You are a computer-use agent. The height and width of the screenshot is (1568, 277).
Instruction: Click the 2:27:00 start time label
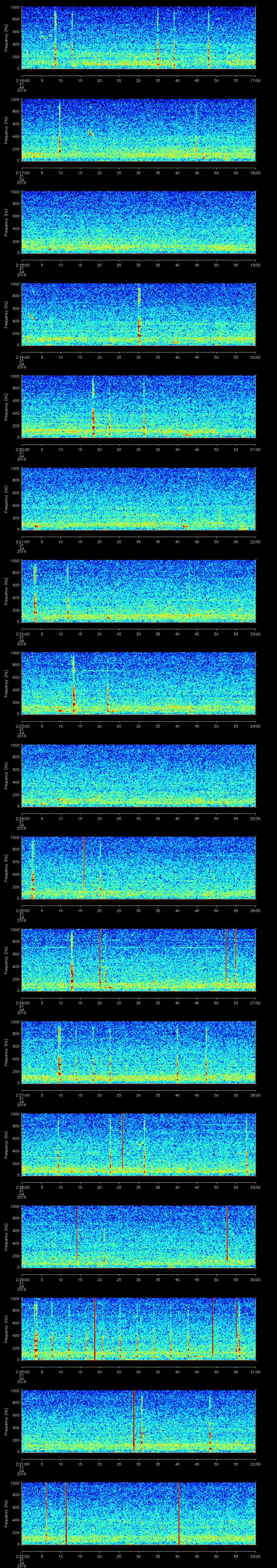(x=22, y=1095)
